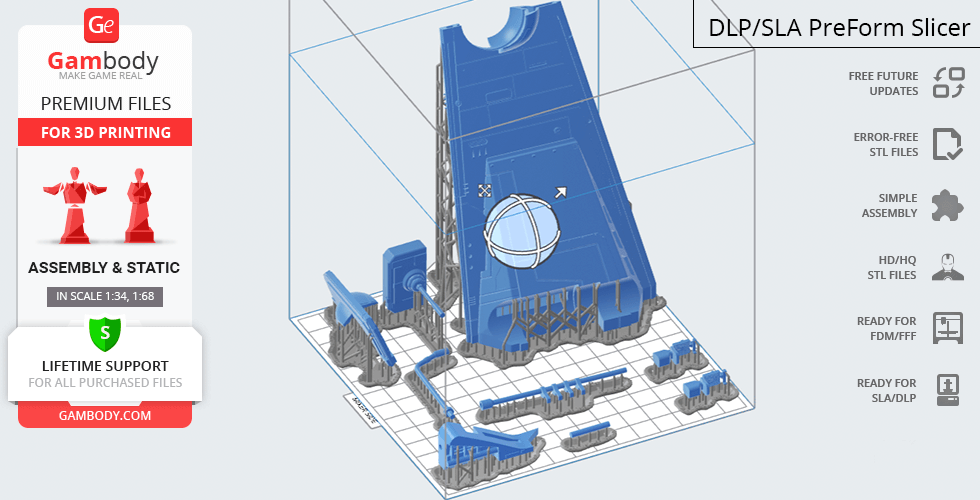Viewport: 980px width, 500px height.
Task: Click the HD/HQ STL files icon
Action: (948, 267)
